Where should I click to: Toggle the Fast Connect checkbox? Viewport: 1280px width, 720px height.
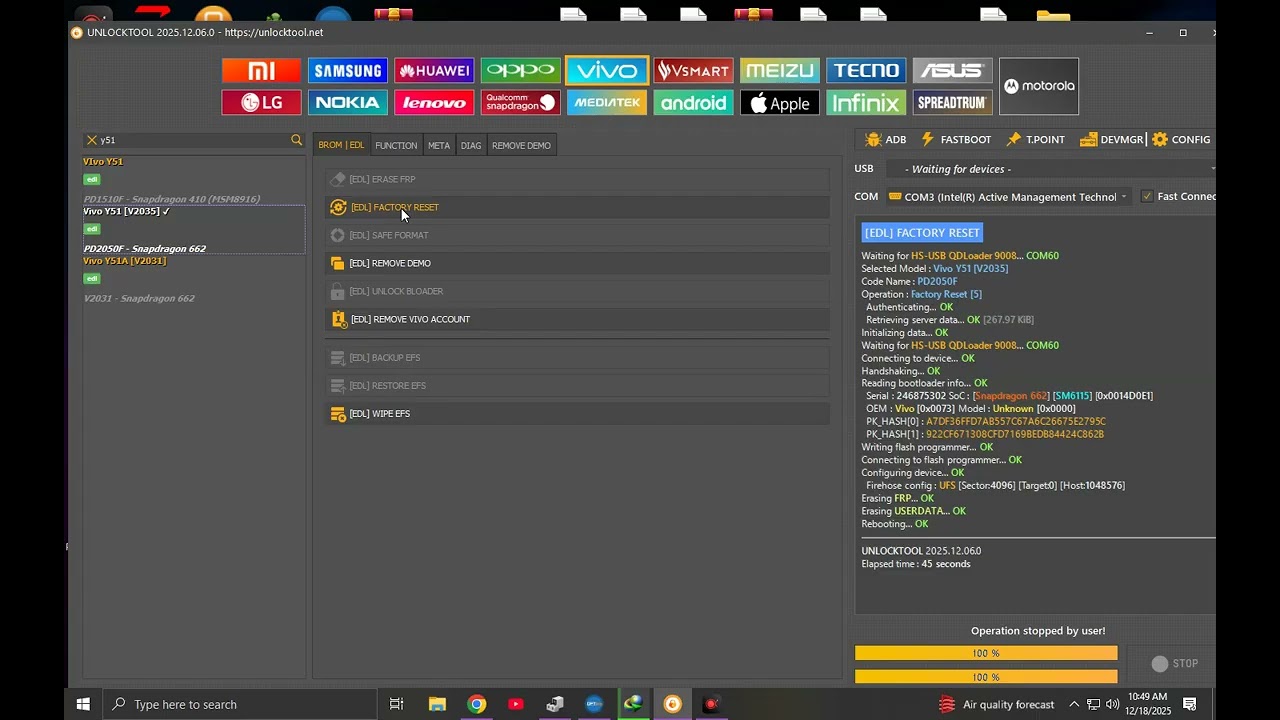coord(1147,197)
